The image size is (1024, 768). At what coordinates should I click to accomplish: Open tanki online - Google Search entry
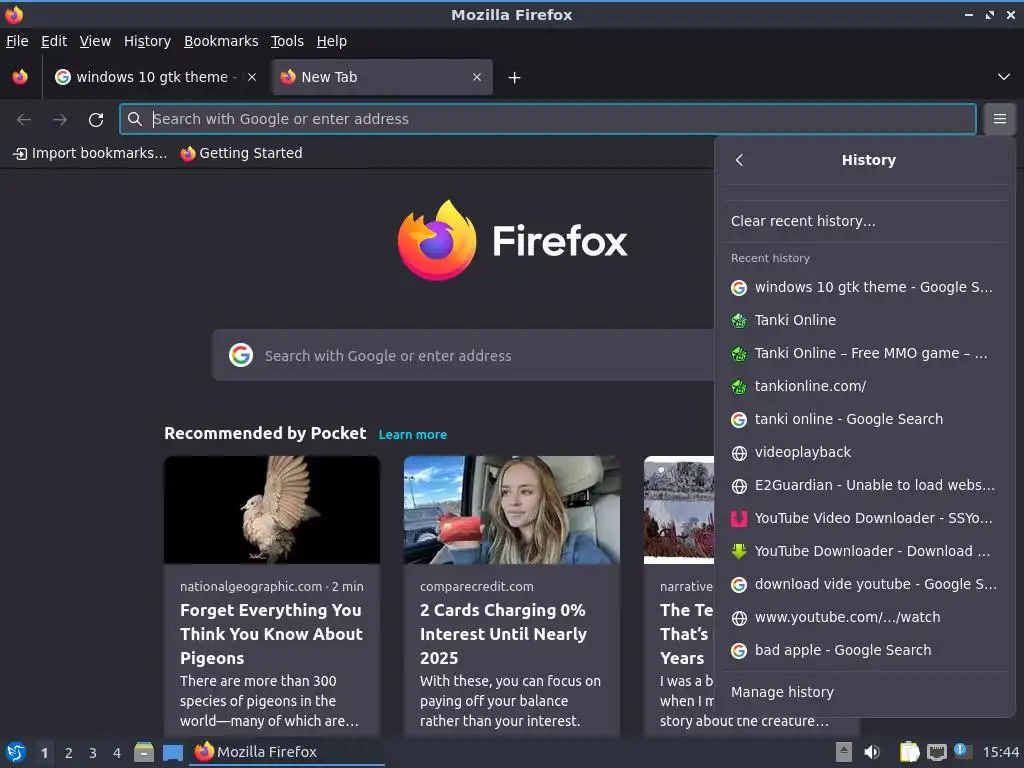(865, 419)
